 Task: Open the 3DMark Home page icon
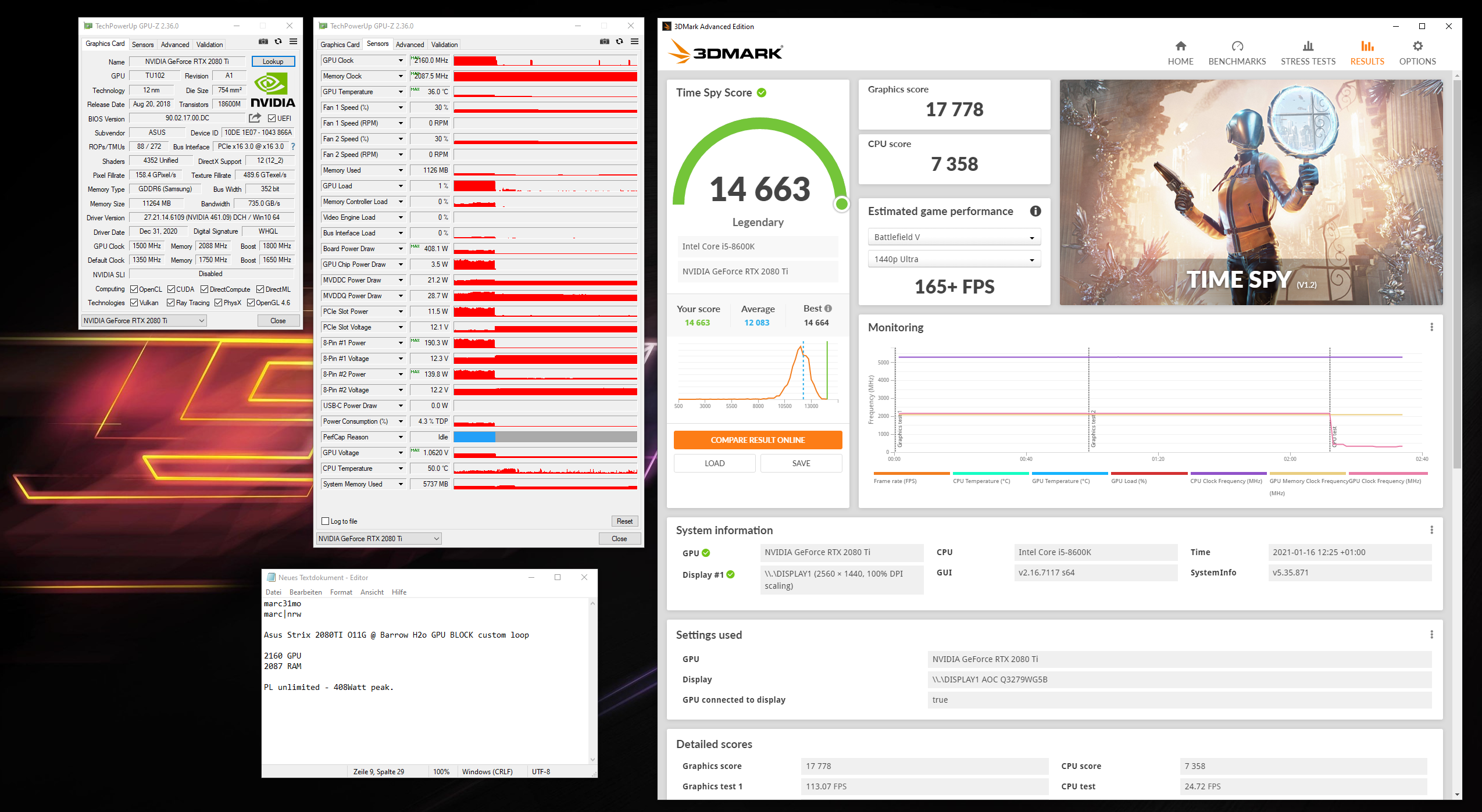point(1180,46)
